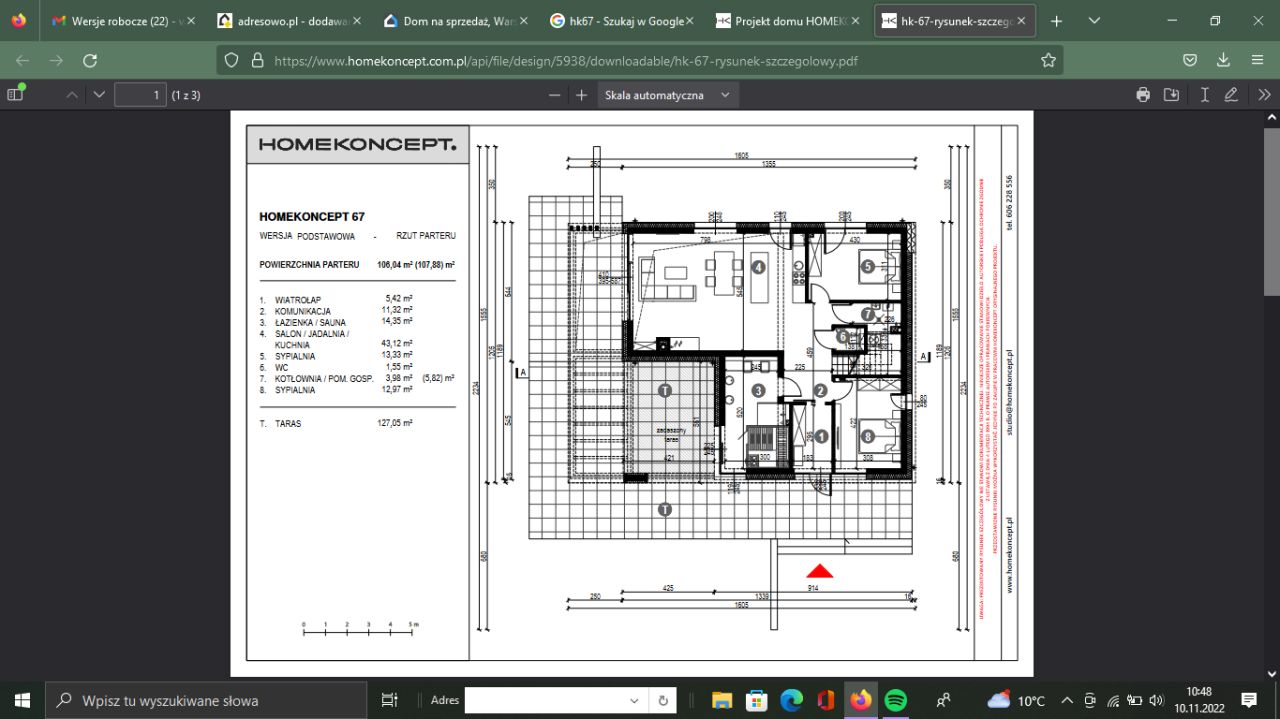Screen dimensions: 1280x719
Task: Go to next PDF page
Action: tap(98, 95)
